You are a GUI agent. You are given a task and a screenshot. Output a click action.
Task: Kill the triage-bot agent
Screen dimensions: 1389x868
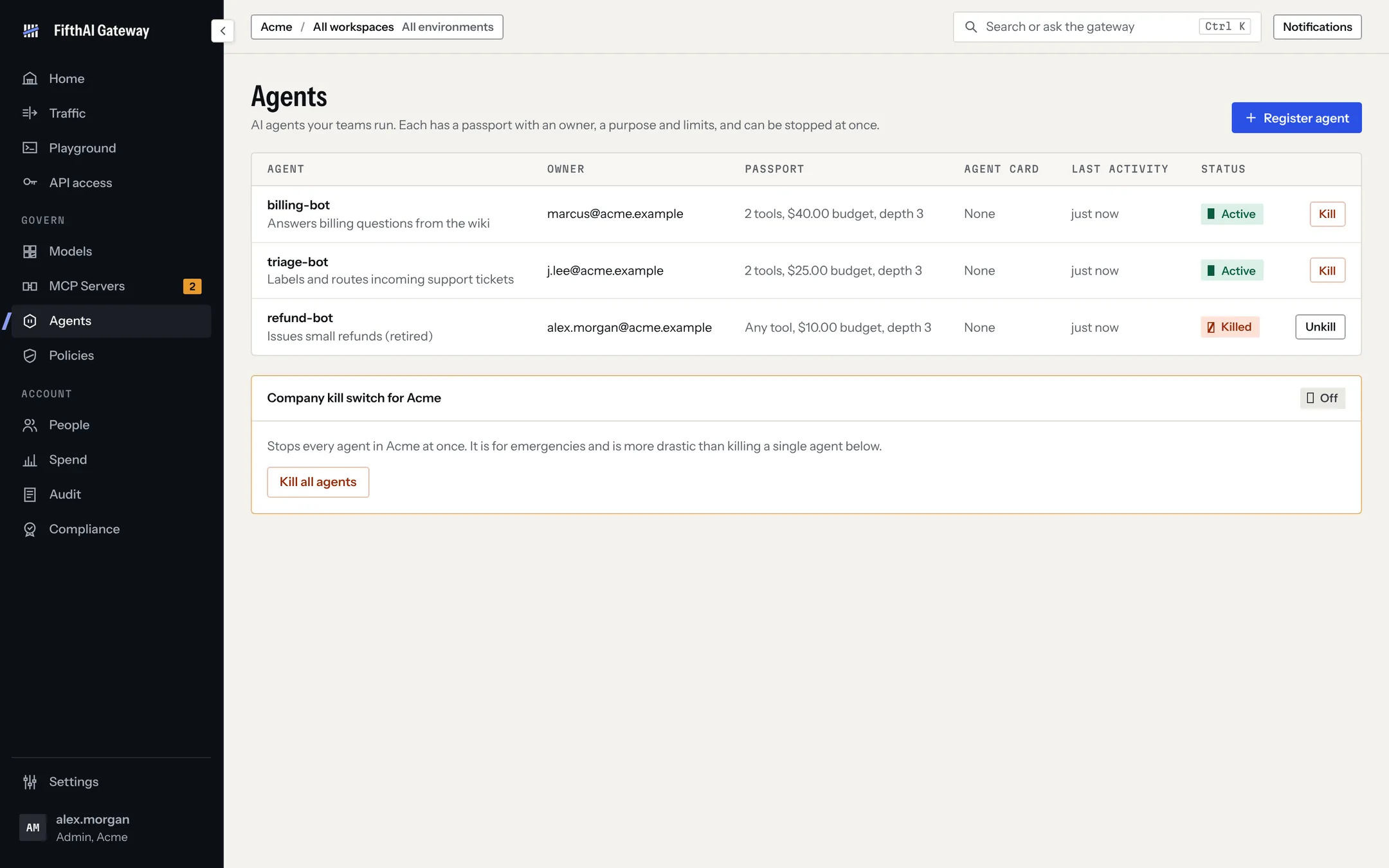(x=1327, y=271)
